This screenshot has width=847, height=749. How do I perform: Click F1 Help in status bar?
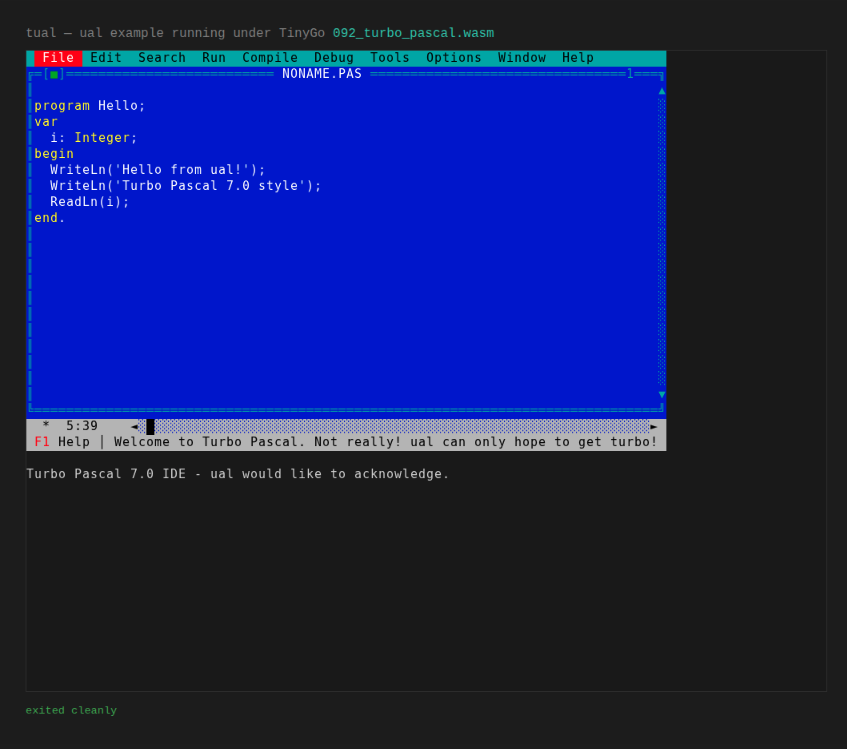(x=62, y=442)
